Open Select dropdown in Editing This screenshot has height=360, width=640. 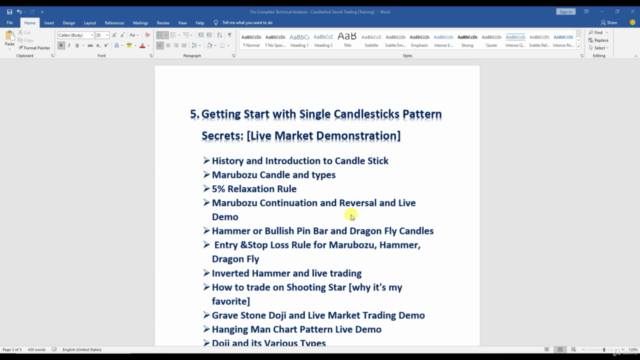pyautogui.click(x=599, y=48)
